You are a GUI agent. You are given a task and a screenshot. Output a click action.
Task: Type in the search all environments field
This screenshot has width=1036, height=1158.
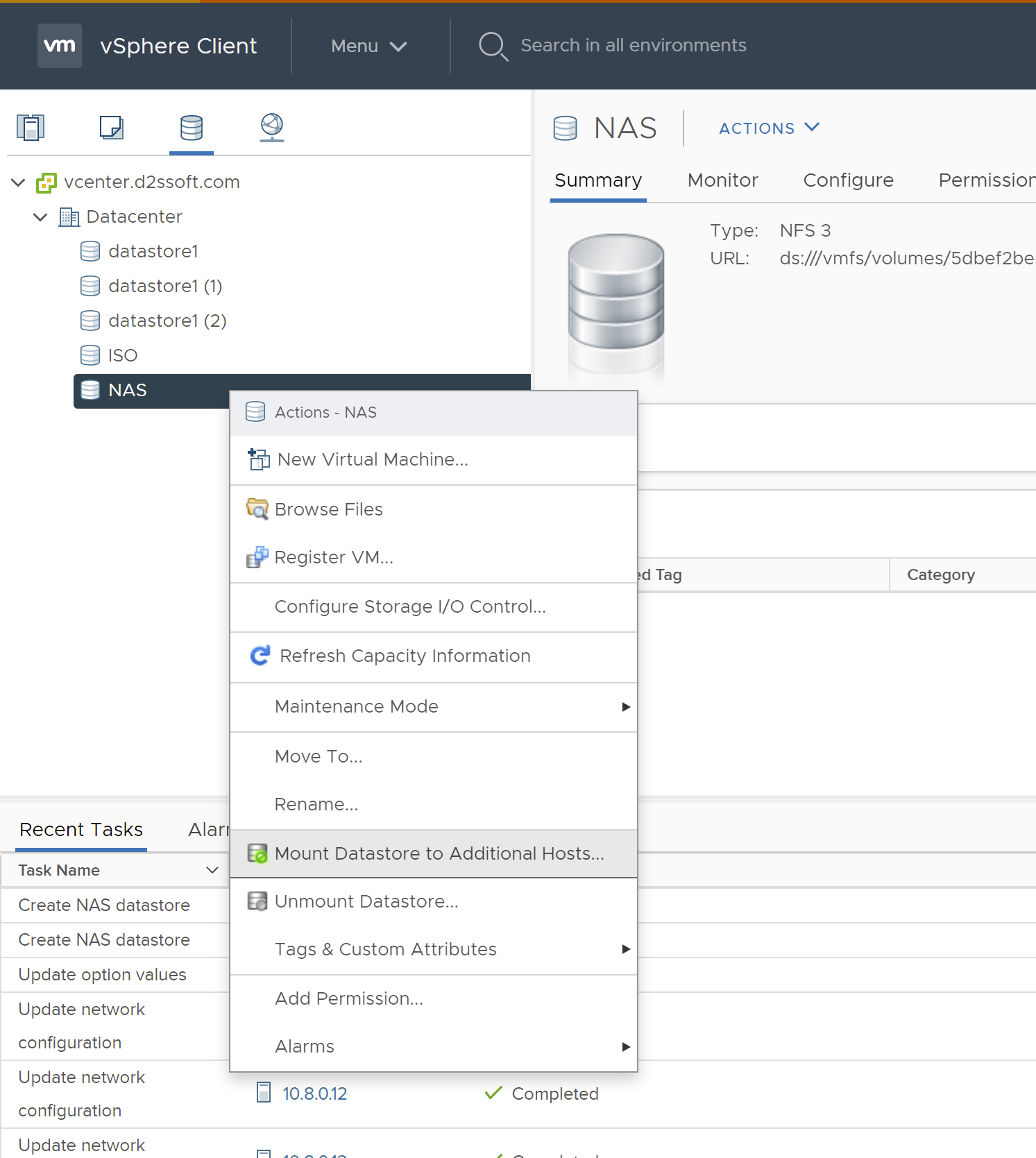633,46
